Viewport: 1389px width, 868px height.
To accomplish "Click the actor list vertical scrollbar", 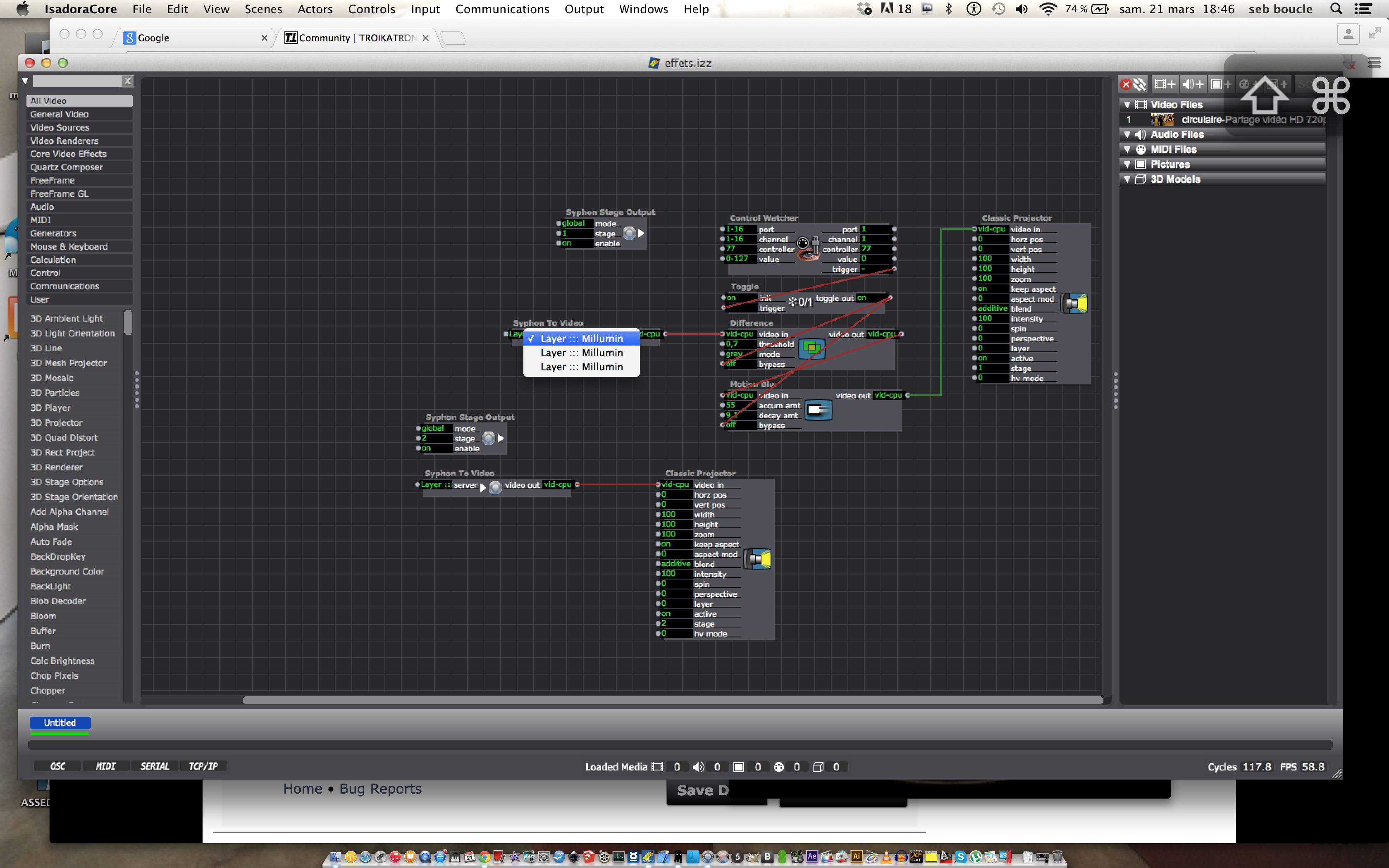I will pos(128,322).
